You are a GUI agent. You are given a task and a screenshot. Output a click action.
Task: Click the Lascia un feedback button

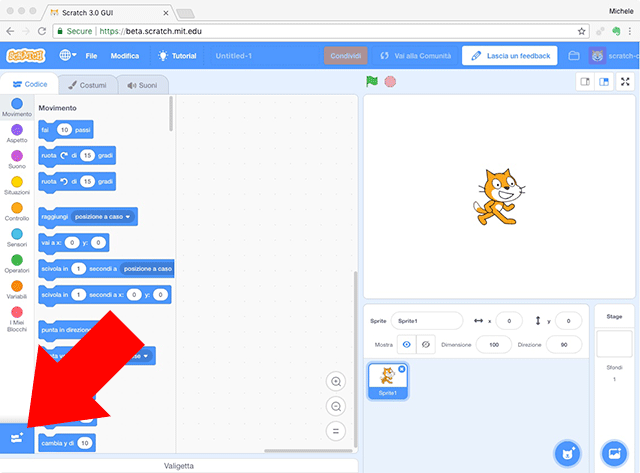509,56
